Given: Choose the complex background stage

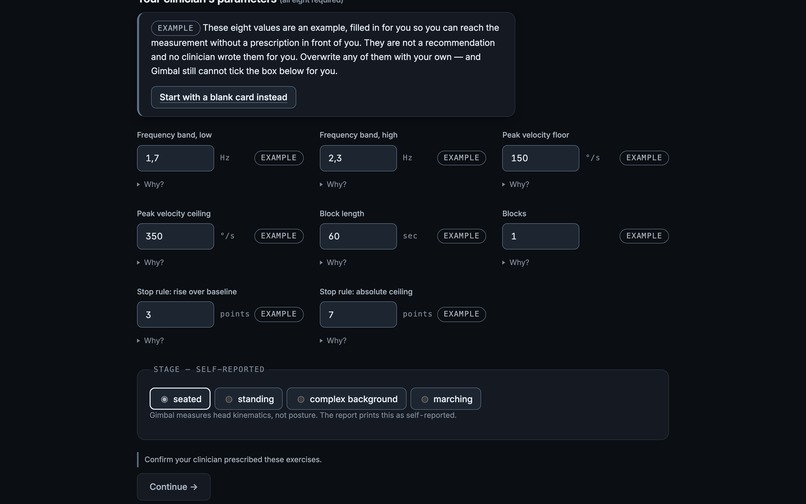Looking at the screenshot, I should [346, 399].
